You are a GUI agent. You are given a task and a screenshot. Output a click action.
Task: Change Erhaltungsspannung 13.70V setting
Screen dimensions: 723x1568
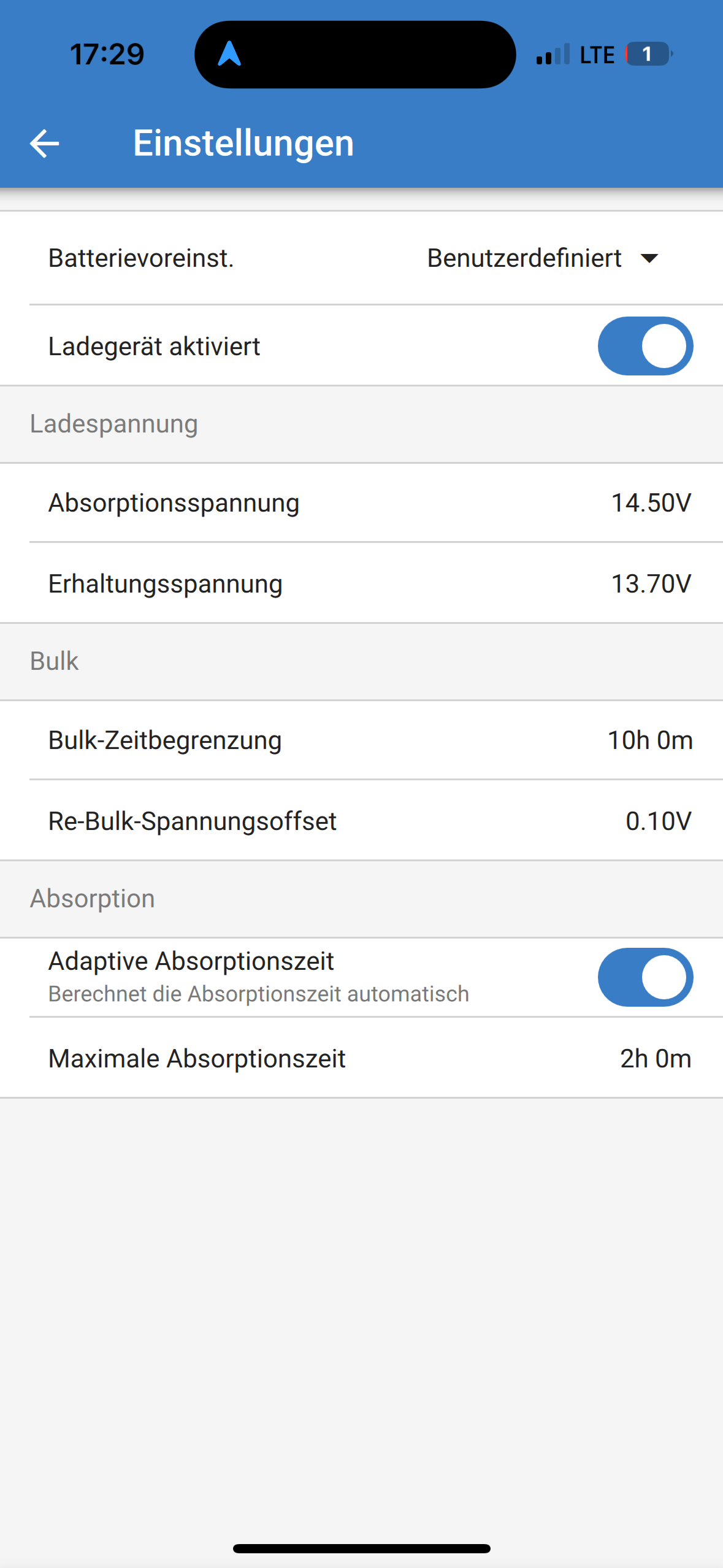[651, 584]
